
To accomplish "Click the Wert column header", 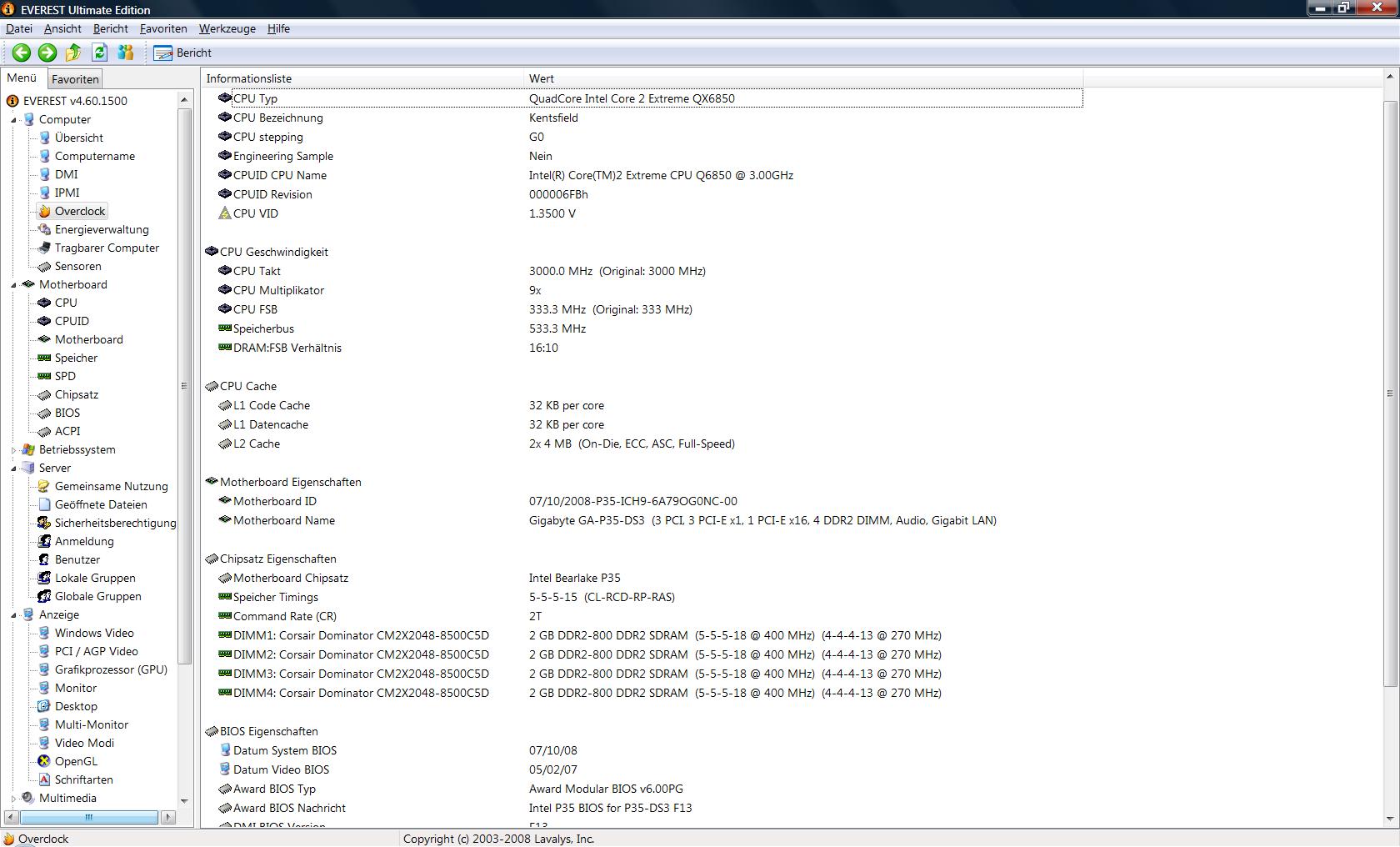I will coord(803,78).
